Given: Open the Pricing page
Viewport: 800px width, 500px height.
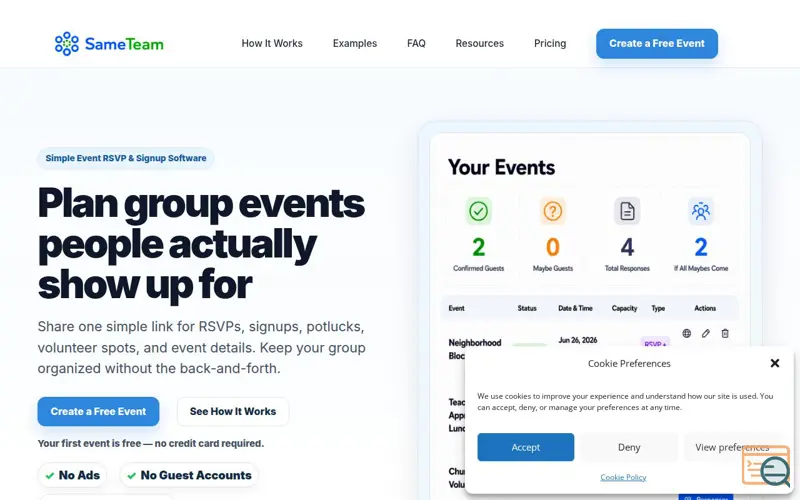Looking at the screenshot, I should (x=550, y=43).
